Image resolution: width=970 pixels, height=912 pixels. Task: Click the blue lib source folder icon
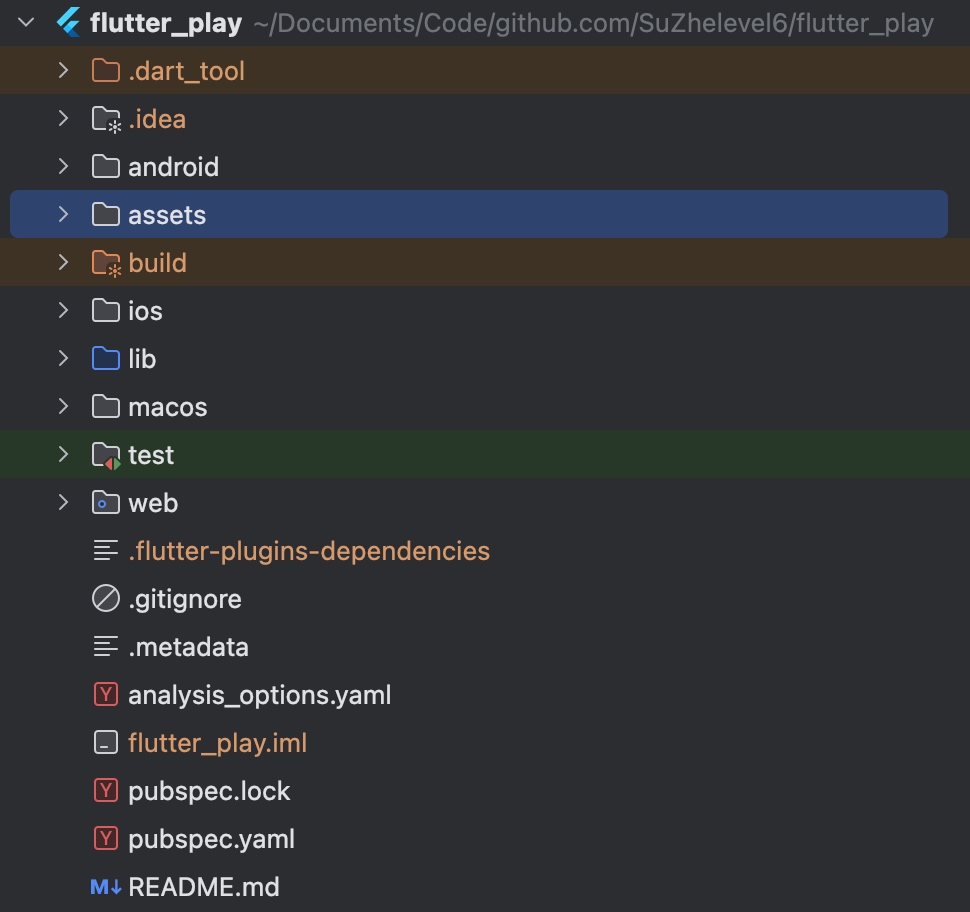tap(105, 359)
